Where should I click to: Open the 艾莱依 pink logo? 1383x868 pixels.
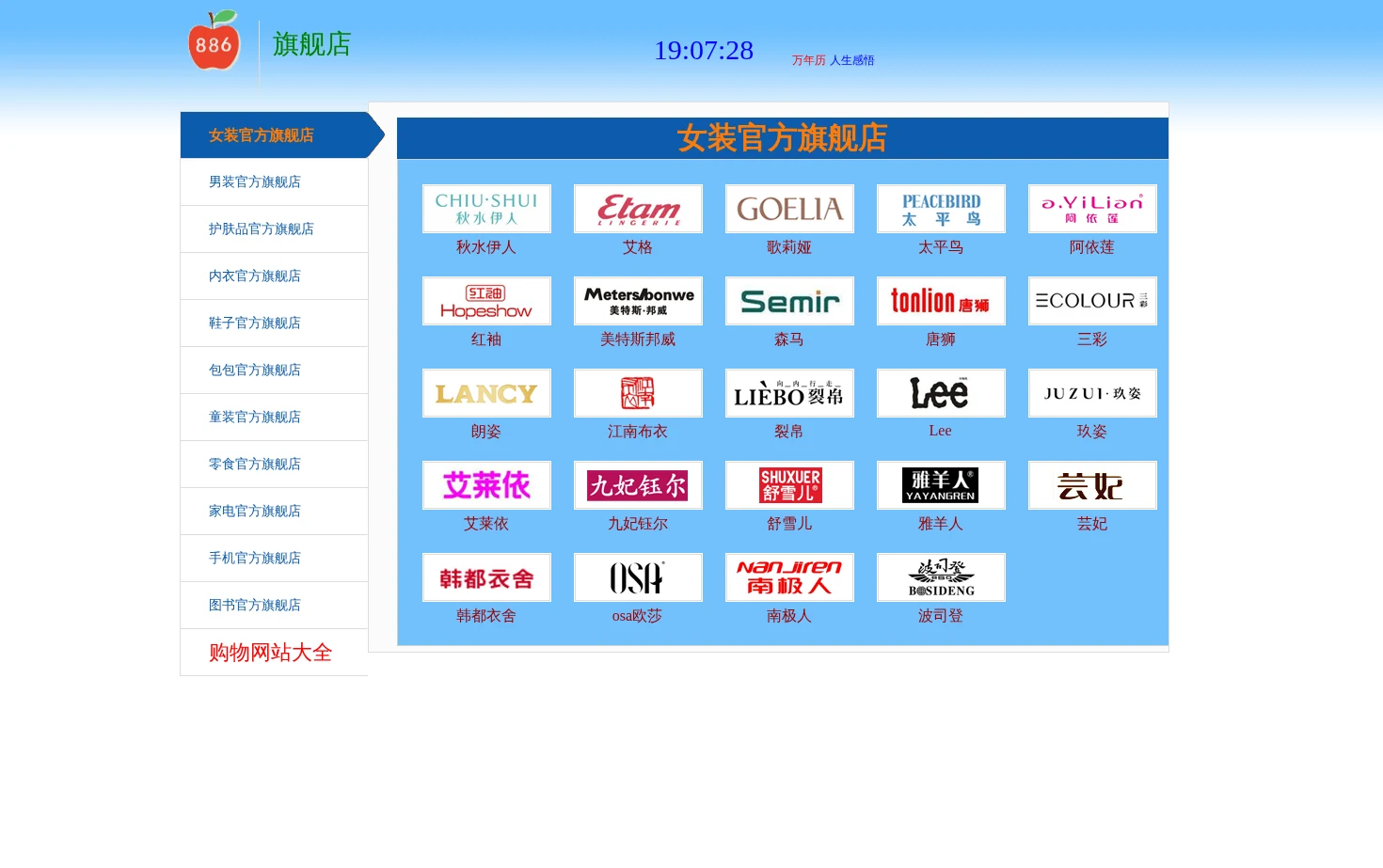tap(486, 485)
